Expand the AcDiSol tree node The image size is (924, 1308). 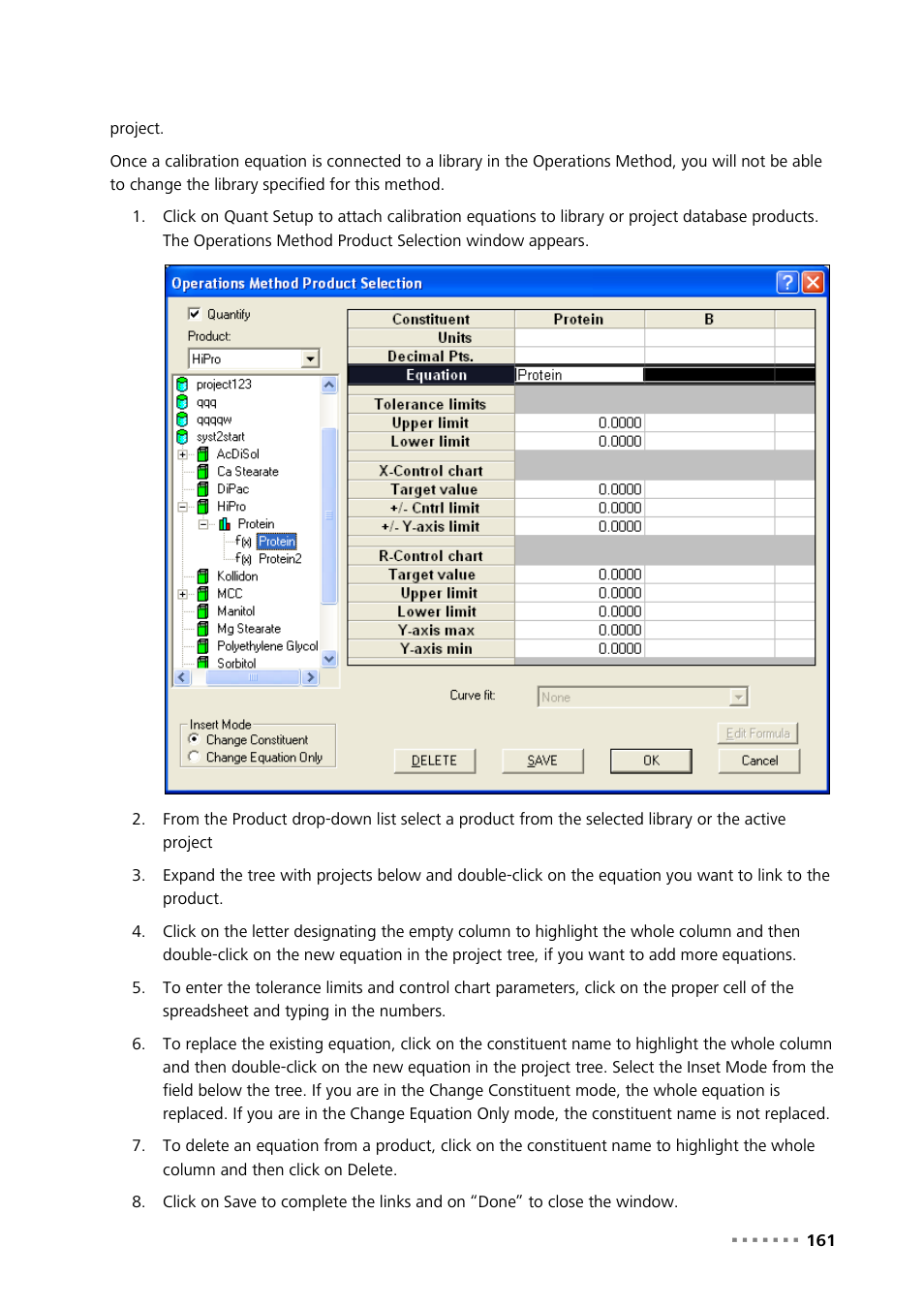(182, 454)
